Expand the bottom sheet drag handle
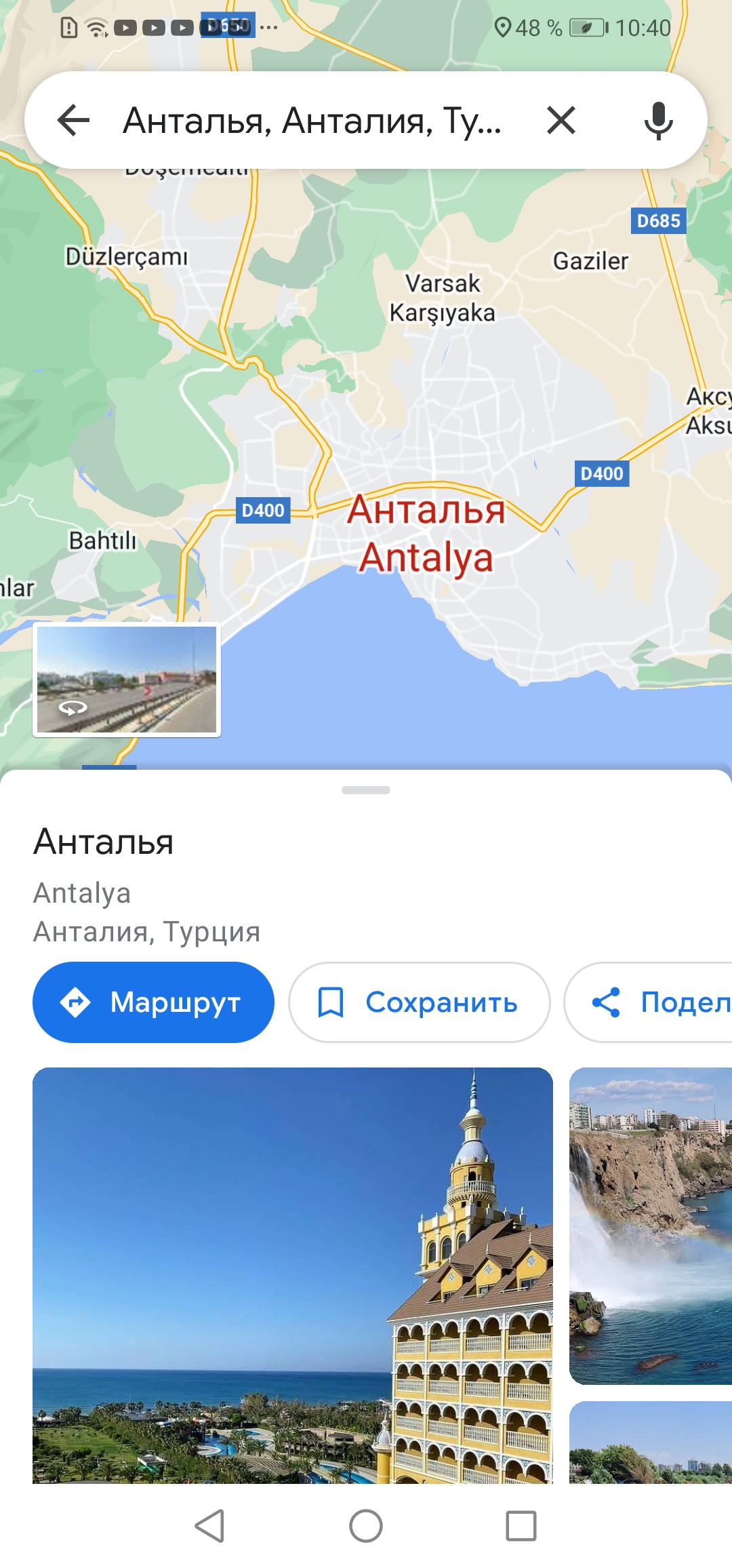This screenshot has width=732, height=1568. tap(366, 790)
